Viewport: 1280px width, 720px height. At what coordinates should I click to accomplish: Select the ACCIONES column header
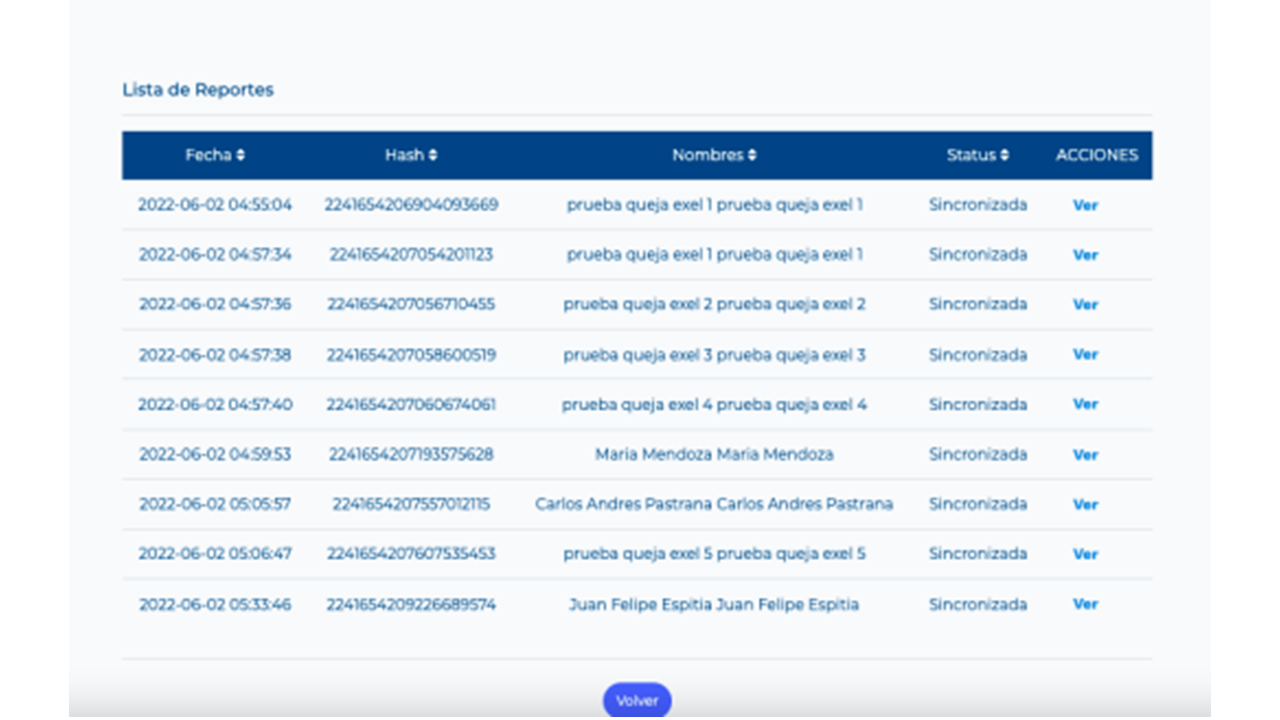1096,155
